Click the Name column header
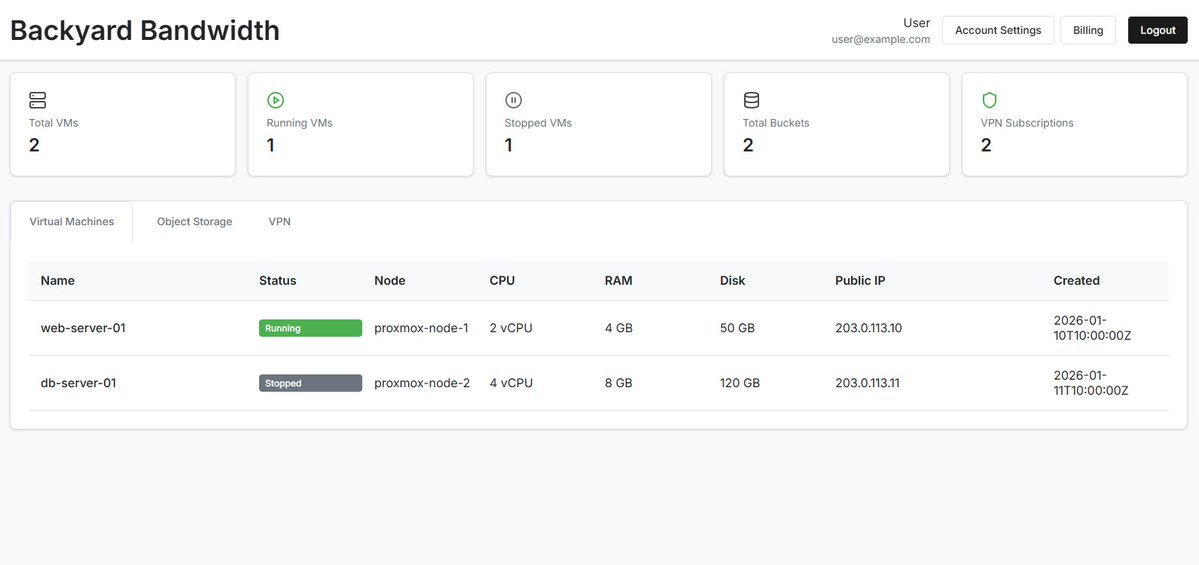Viewport: 1199px width, 565px height. (57, 281)
